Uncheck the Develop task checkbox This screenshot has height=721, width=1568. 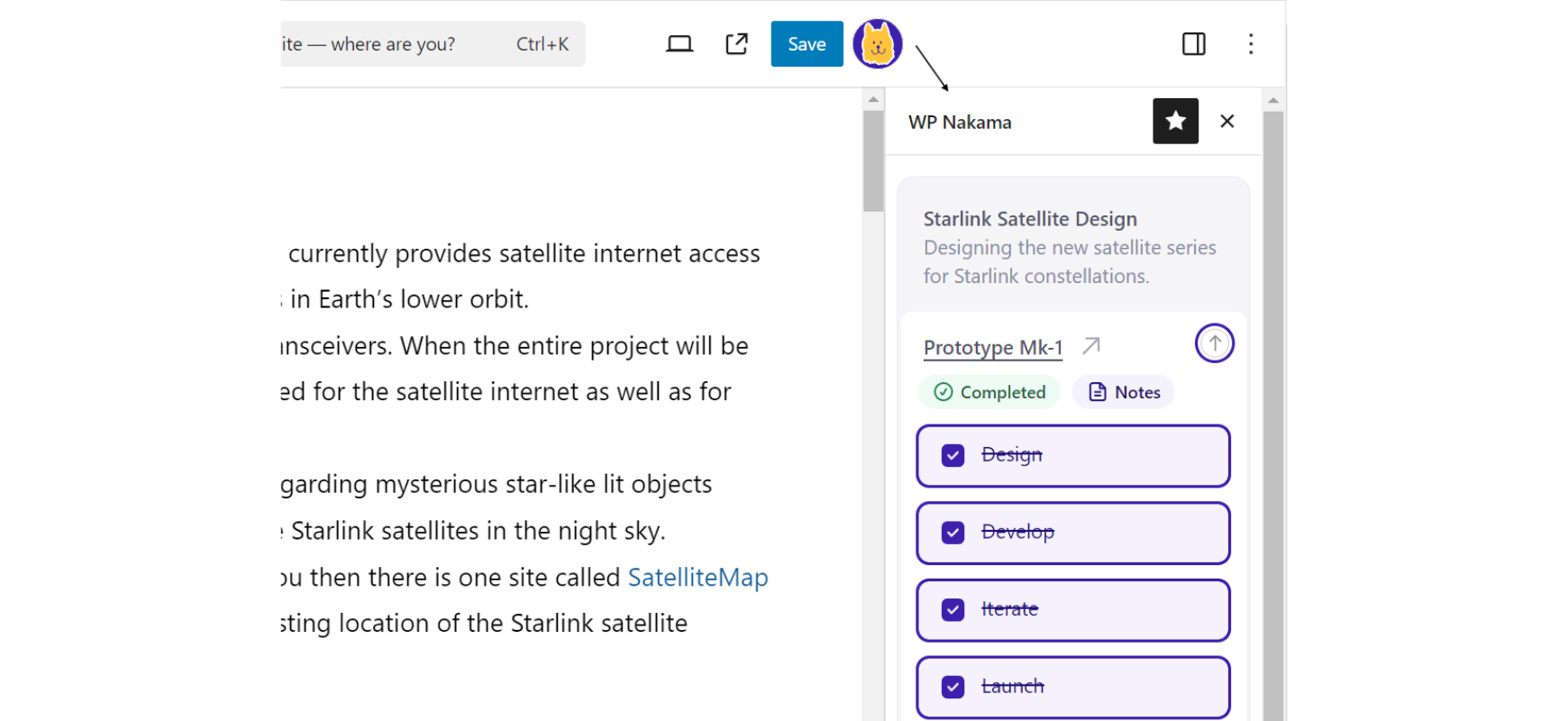(953, 533)
